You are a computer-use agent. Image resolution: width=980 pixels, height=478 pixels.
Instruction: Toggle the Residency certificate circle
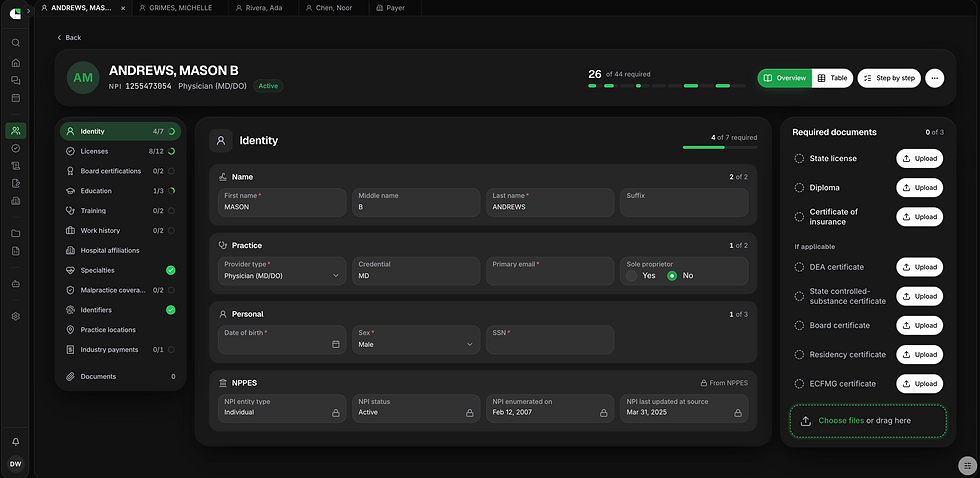pos(799,354)
